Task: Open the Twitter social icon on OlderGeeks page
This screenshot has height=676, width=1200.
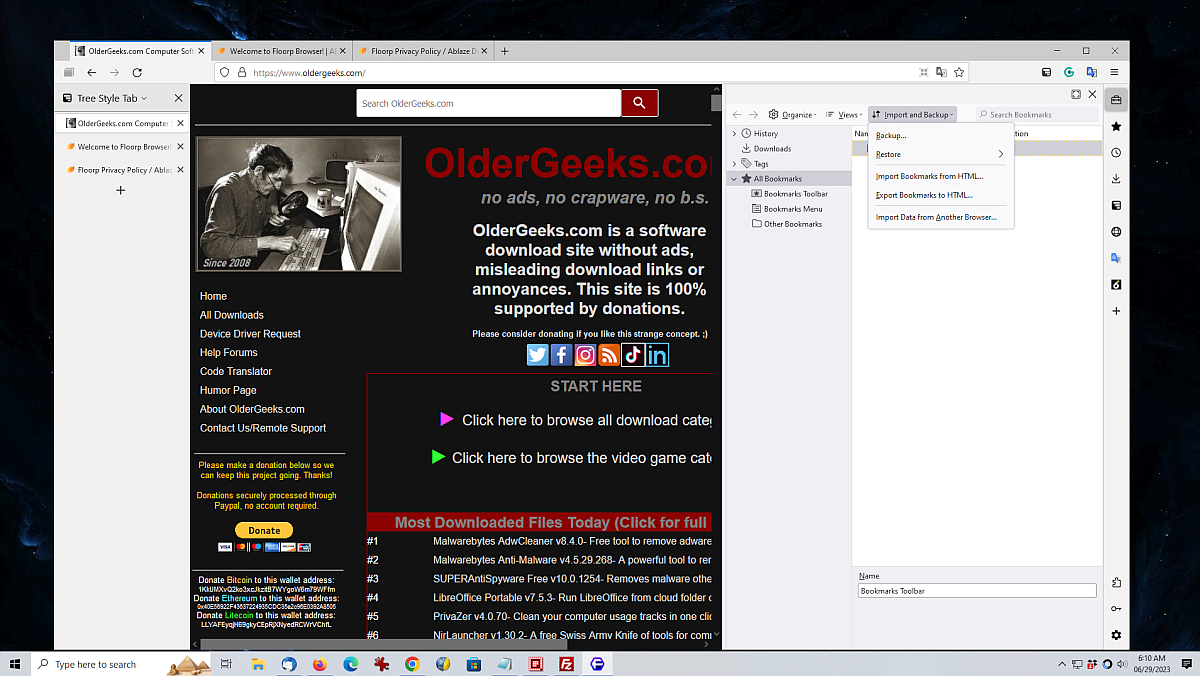Action: [x=538, y=355]
